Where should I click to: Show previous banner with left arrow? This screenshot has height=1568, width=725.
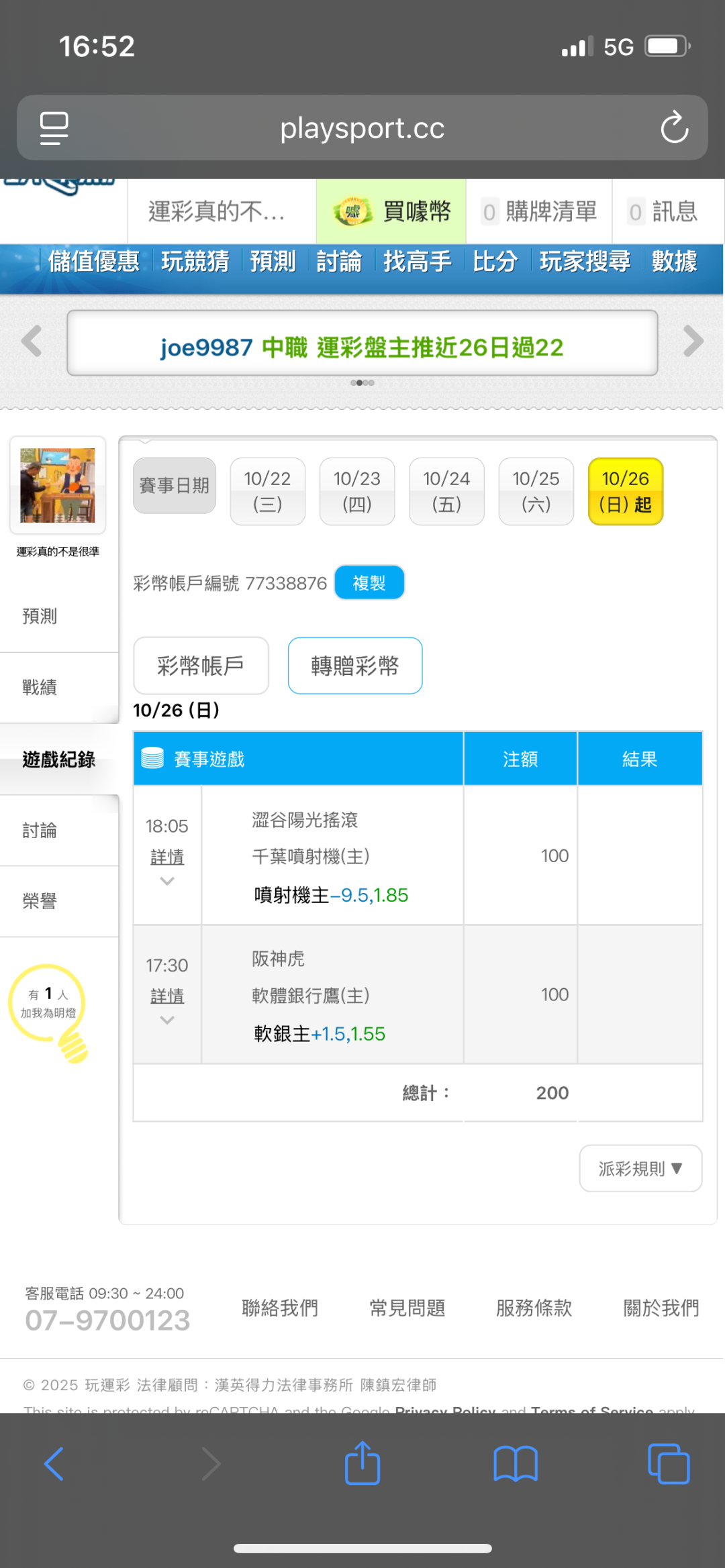click(32, 341)
